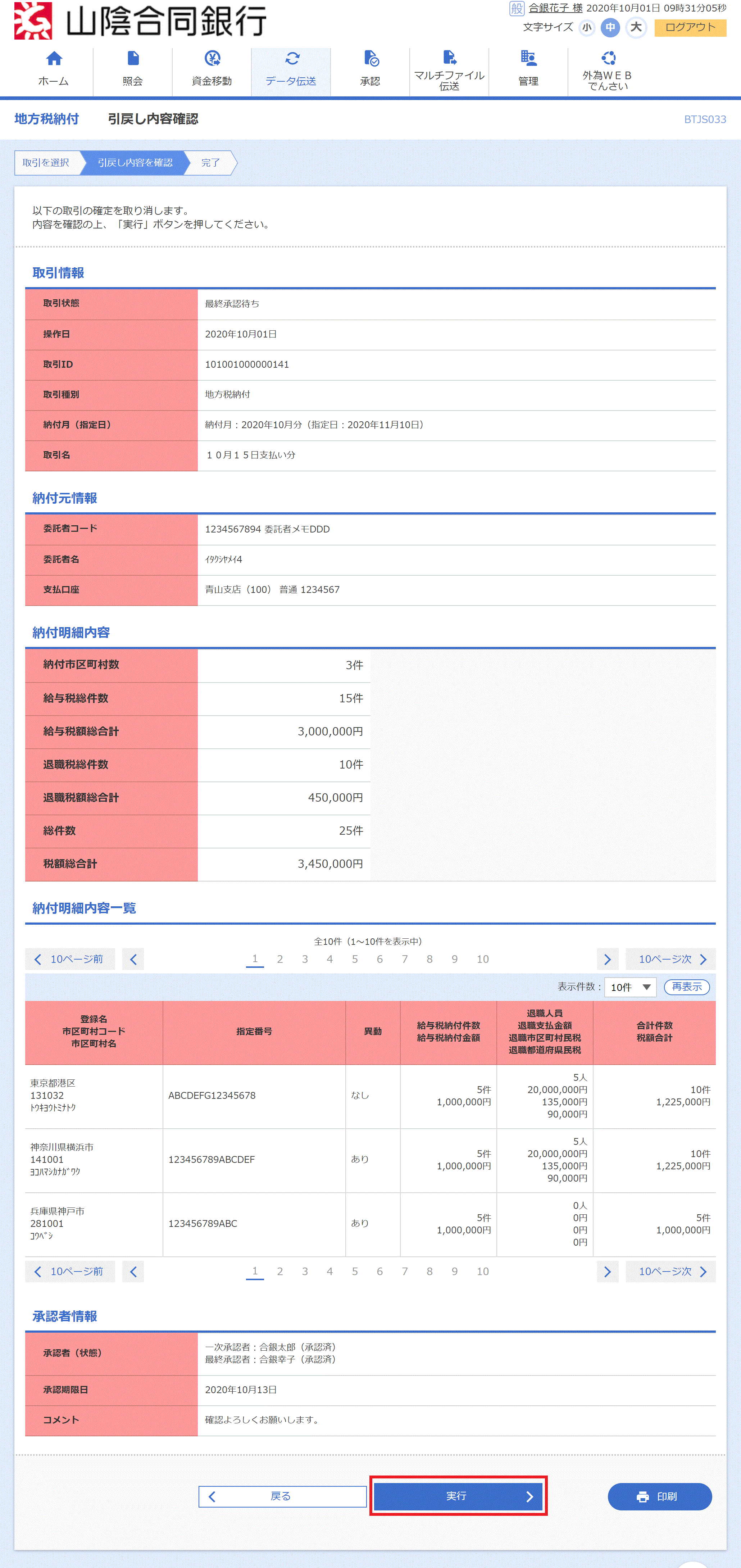Jump 10 pages forward in top pager

click(x=670, y=959)
